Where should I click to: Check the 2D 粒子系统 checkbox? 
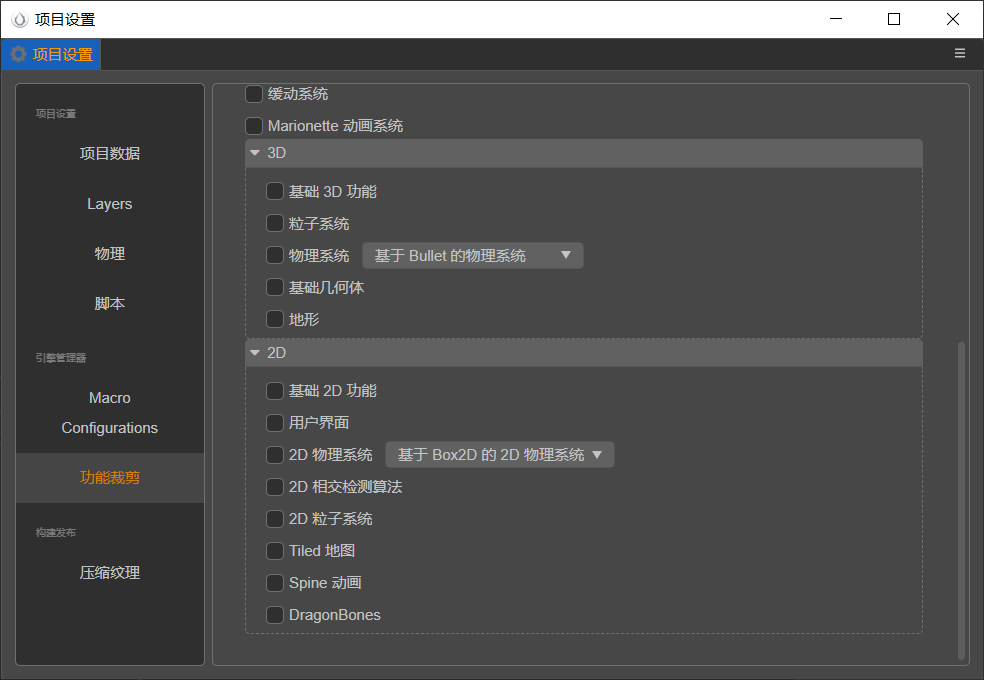coord(275,519)
